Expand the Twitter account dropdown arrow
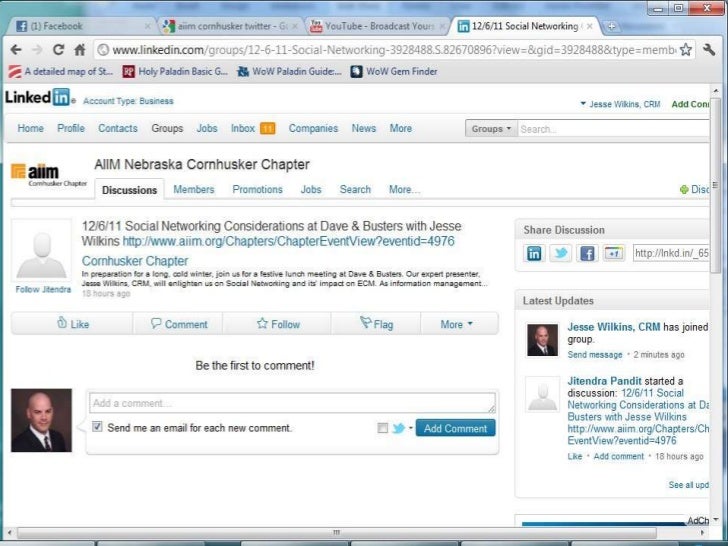Screen dimensions: 728x546 coord(411,428)
